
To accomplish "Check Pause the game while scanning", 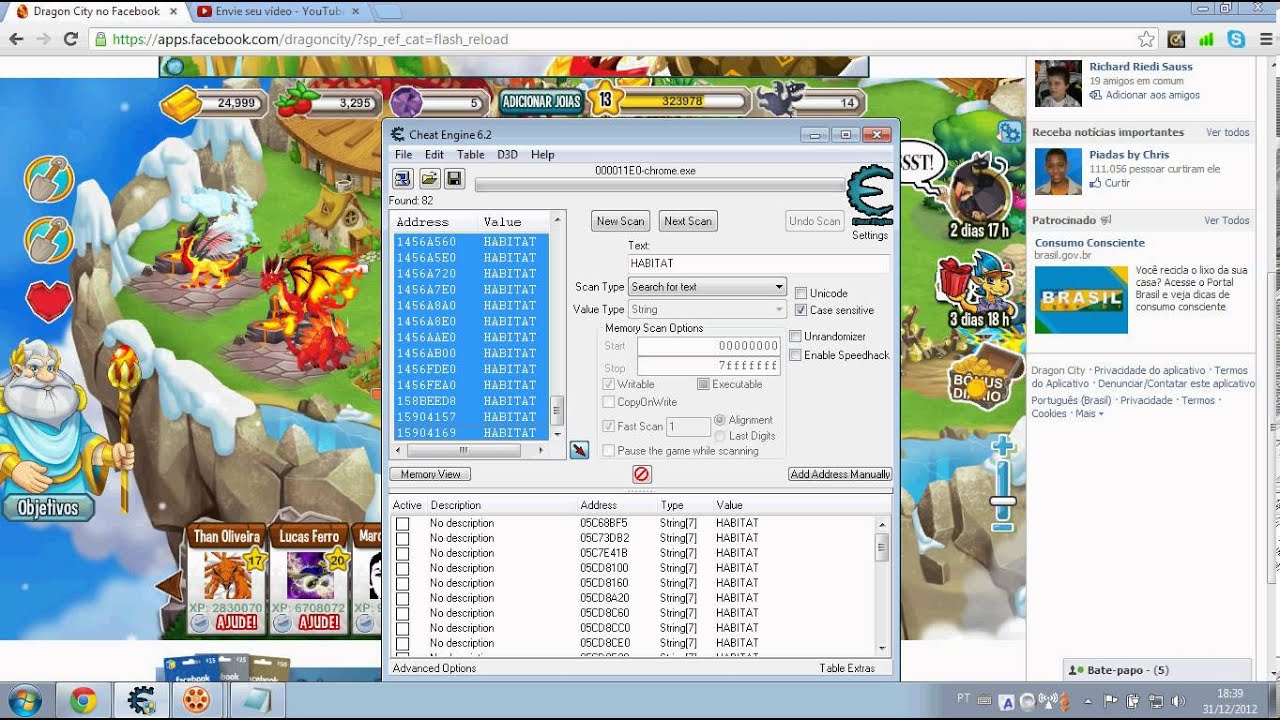I will coord(609,451).
